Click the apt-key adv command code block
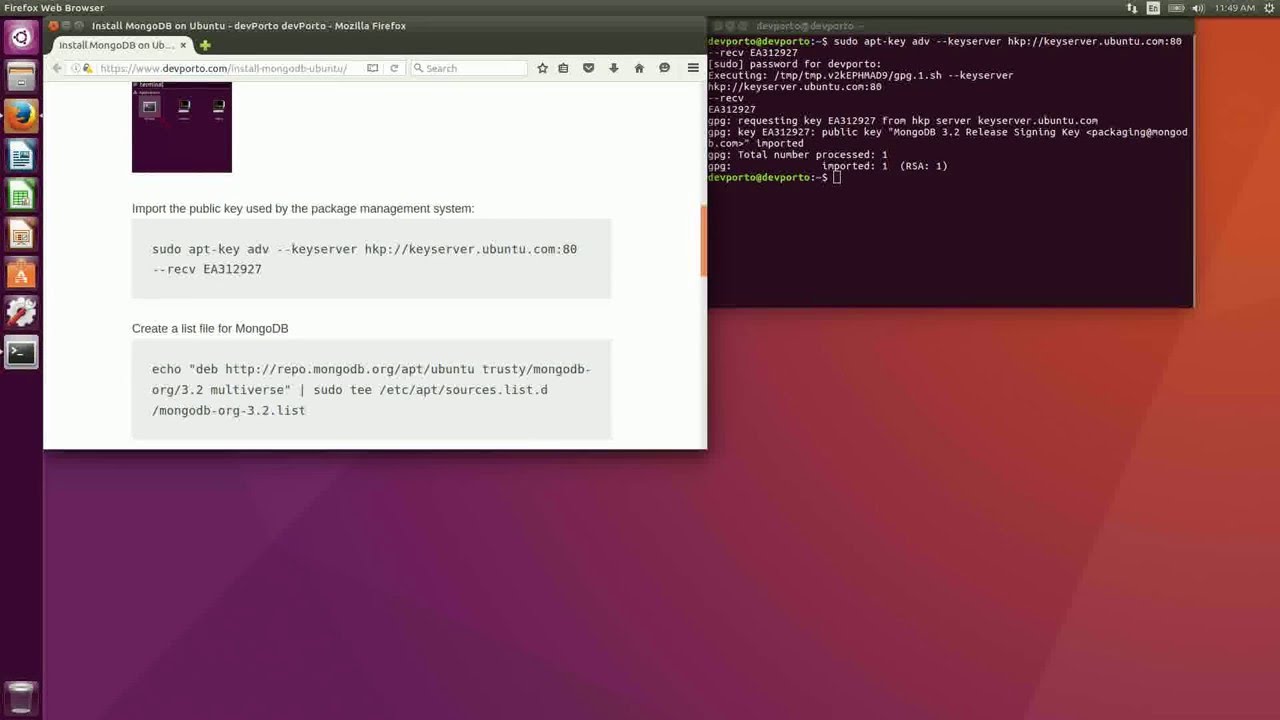Viewport: 1280px width, 720px height. (x=371, y=259)
